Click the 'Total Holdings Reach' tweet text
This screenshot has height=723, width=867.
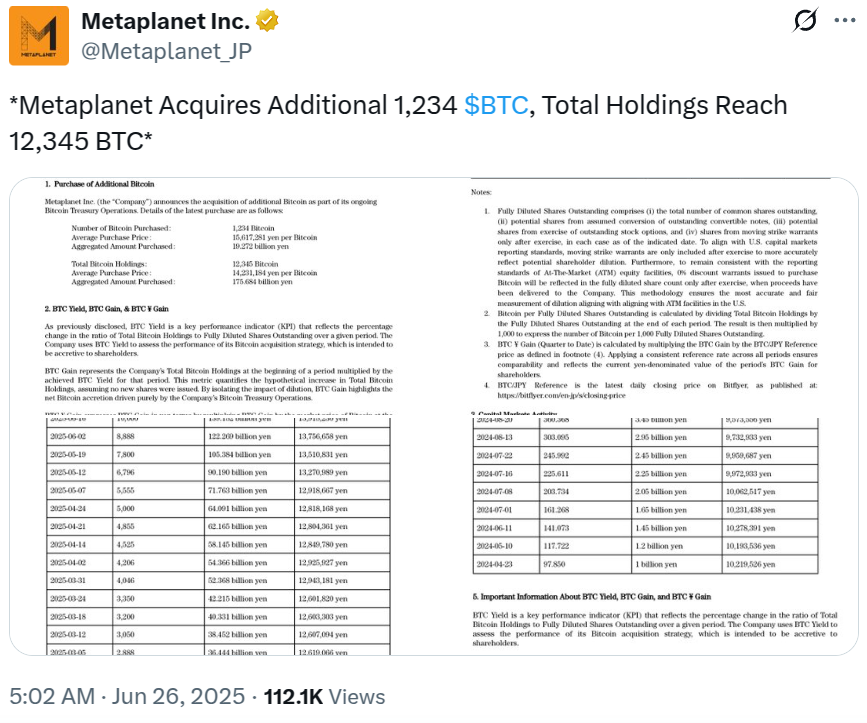coord(661,106)
